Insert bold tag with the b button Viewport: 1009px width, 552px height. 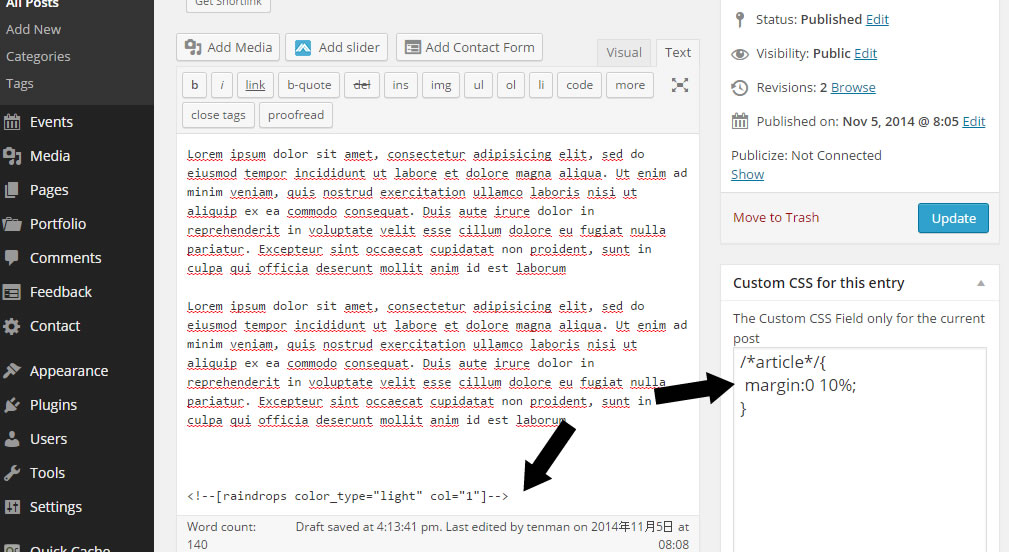194,85
